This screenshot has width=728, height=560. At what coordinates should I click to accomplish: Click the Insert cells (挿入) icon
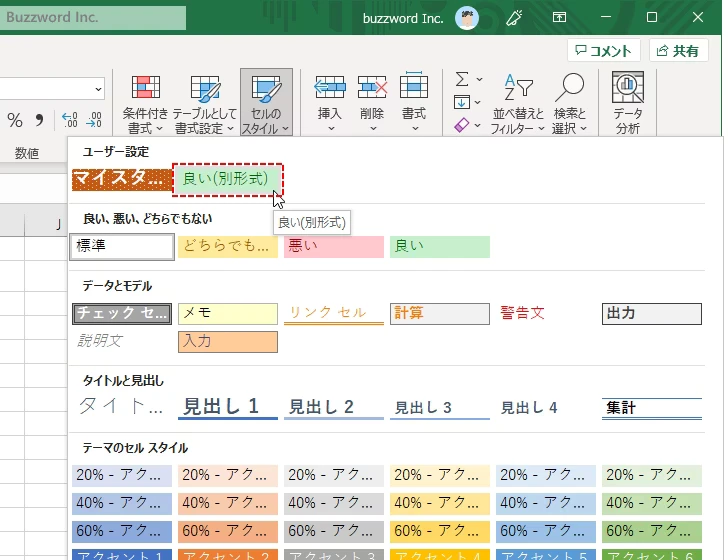pyautogui.click(x=330, y=88)
